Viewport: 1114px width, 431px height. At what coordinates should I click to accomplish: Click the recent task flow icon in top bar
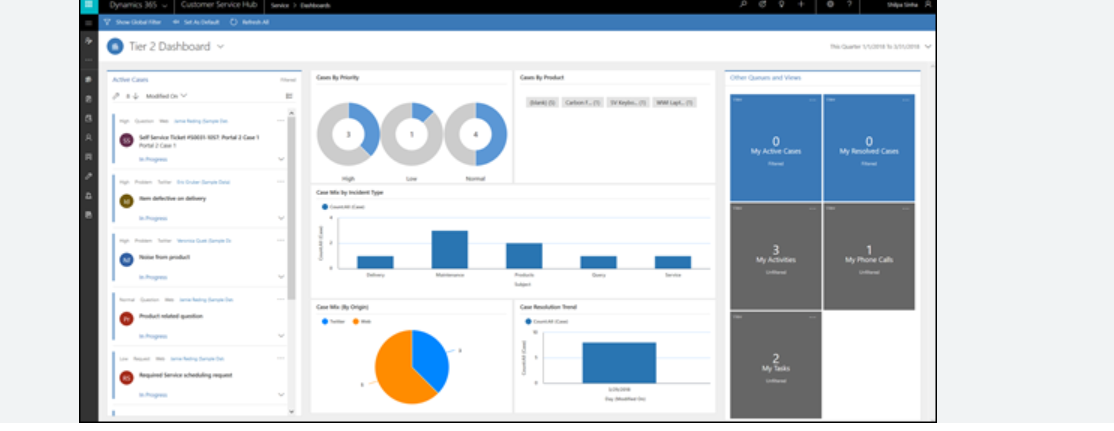[x=763, y=4]
